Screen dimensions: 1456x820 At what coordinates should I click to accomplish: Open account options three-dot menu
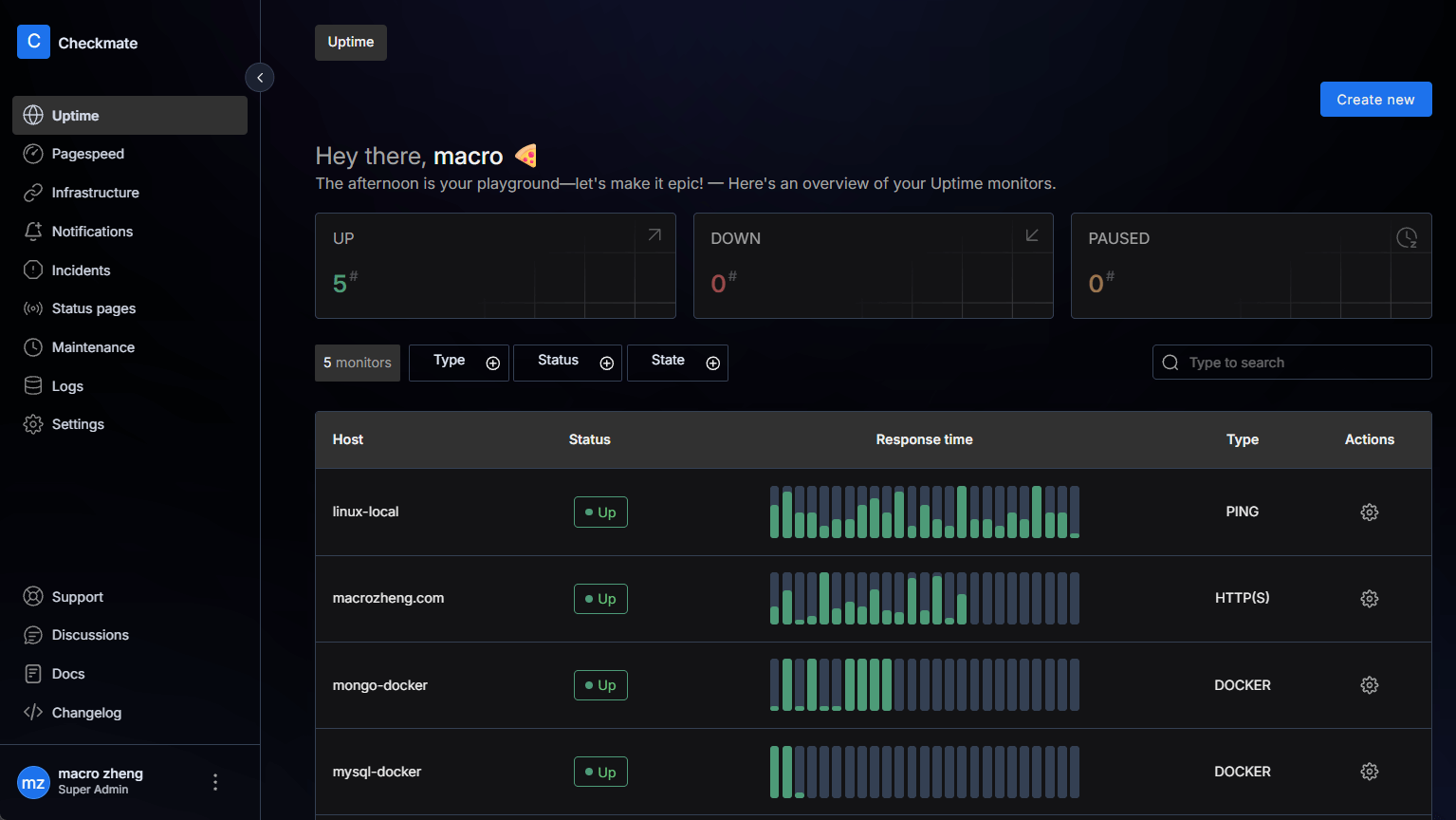tap(215, 782)
